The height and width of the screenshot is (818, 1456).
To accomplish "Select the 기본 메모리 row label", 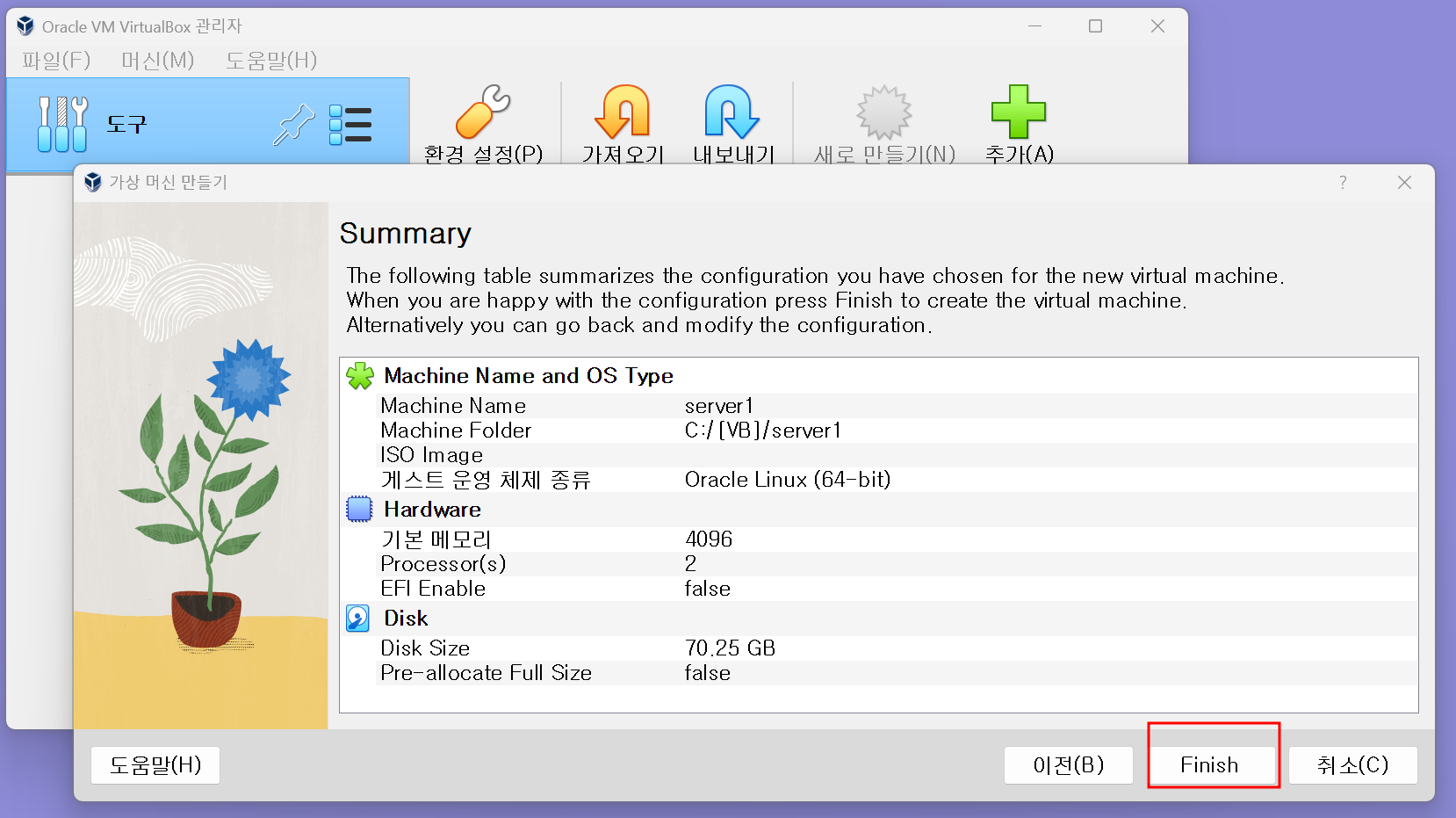I will [436, 539].
